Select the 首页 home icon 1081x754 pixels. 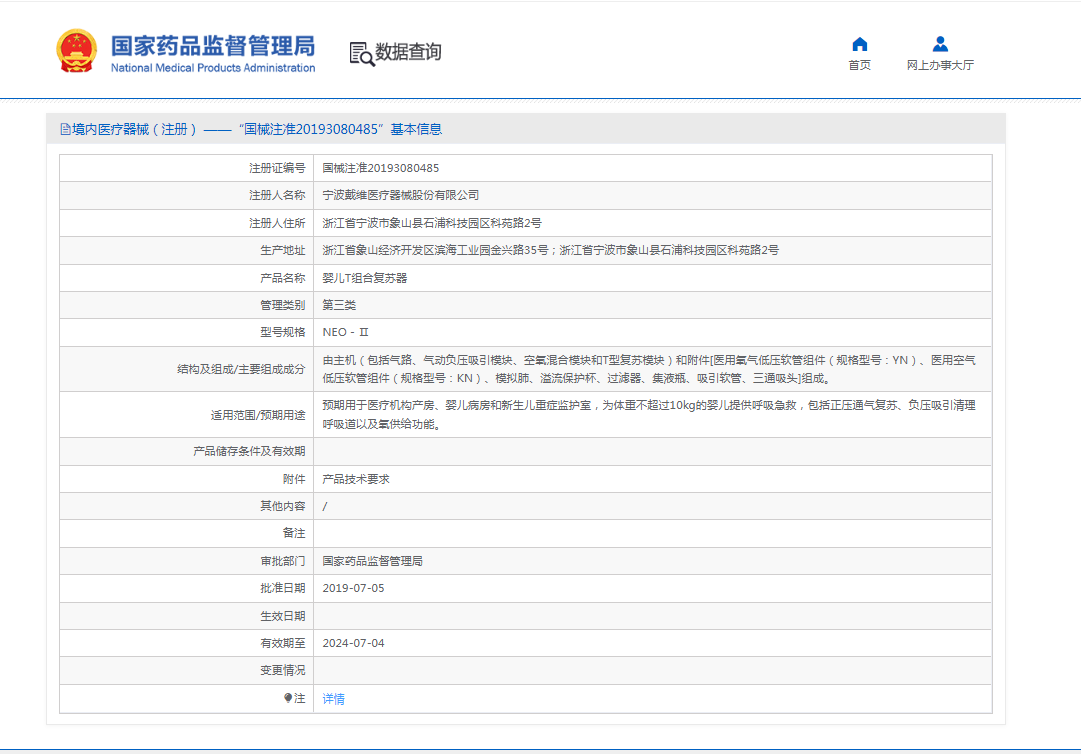(x=859, y=43)
